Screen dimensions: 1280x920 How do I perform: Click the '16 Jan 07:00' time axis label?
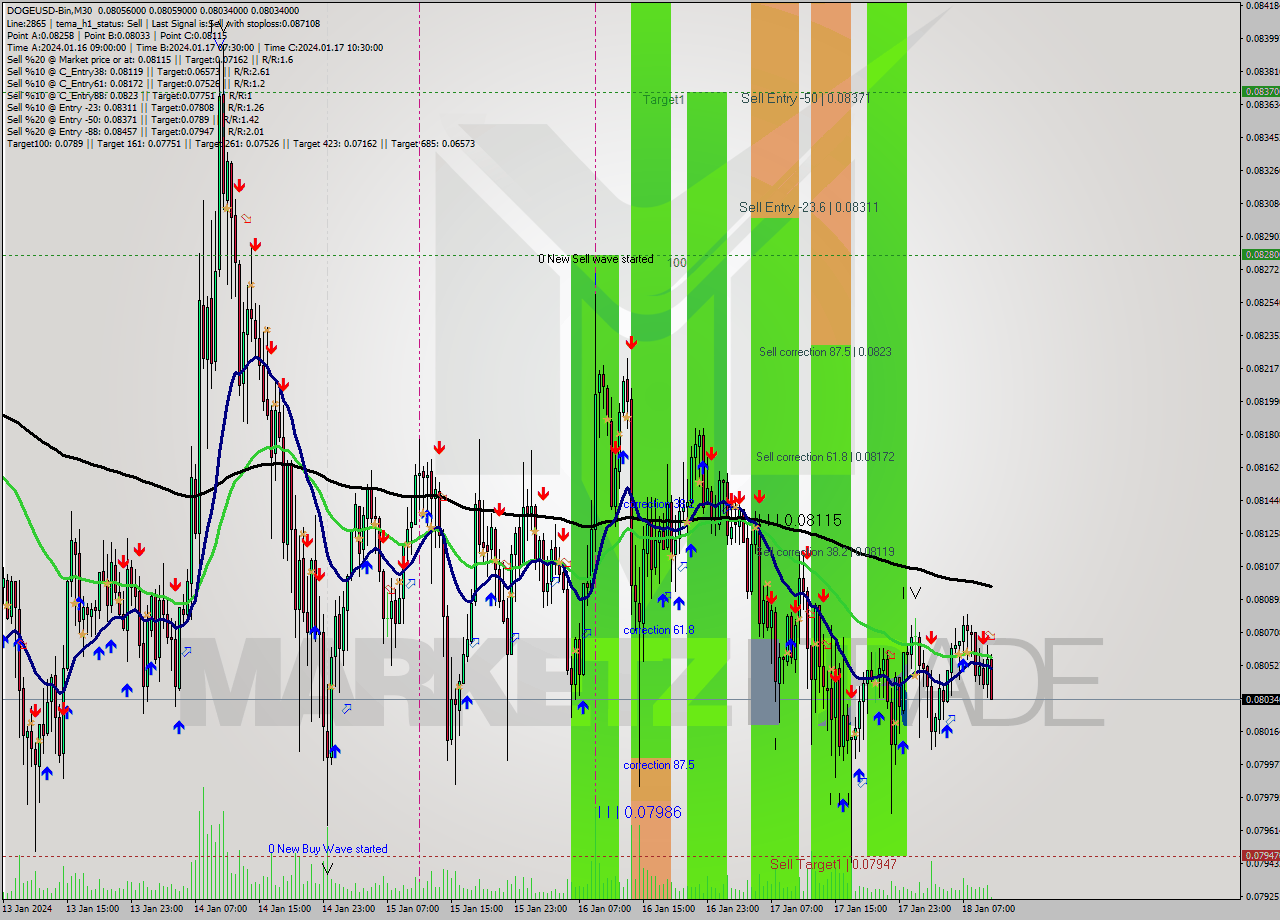click(x=604, y=909)
